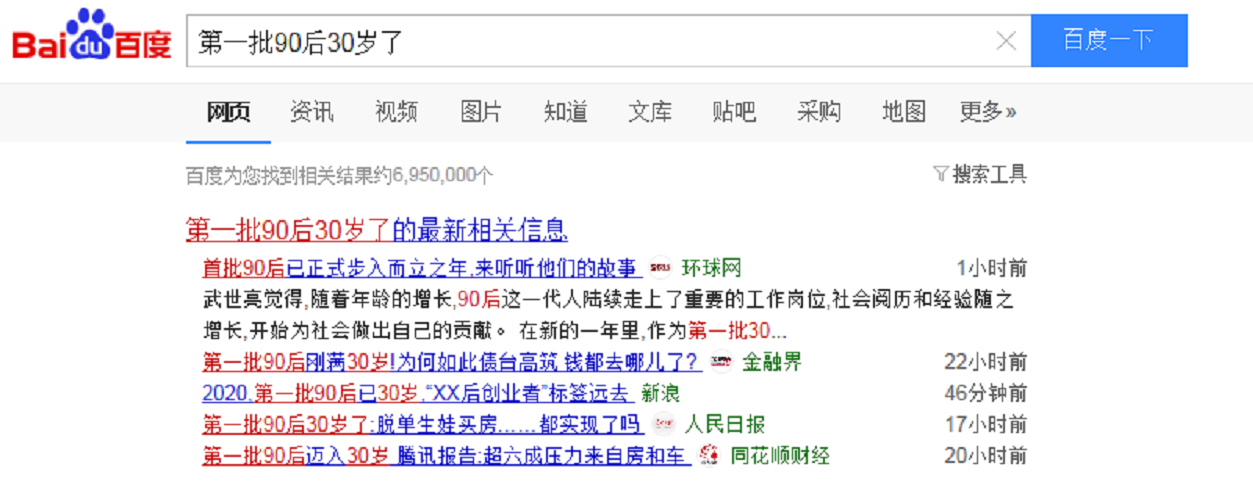
Task: Click the 同花顺财经 source icon
Action: pyautogui.click(x=709, y=456)
